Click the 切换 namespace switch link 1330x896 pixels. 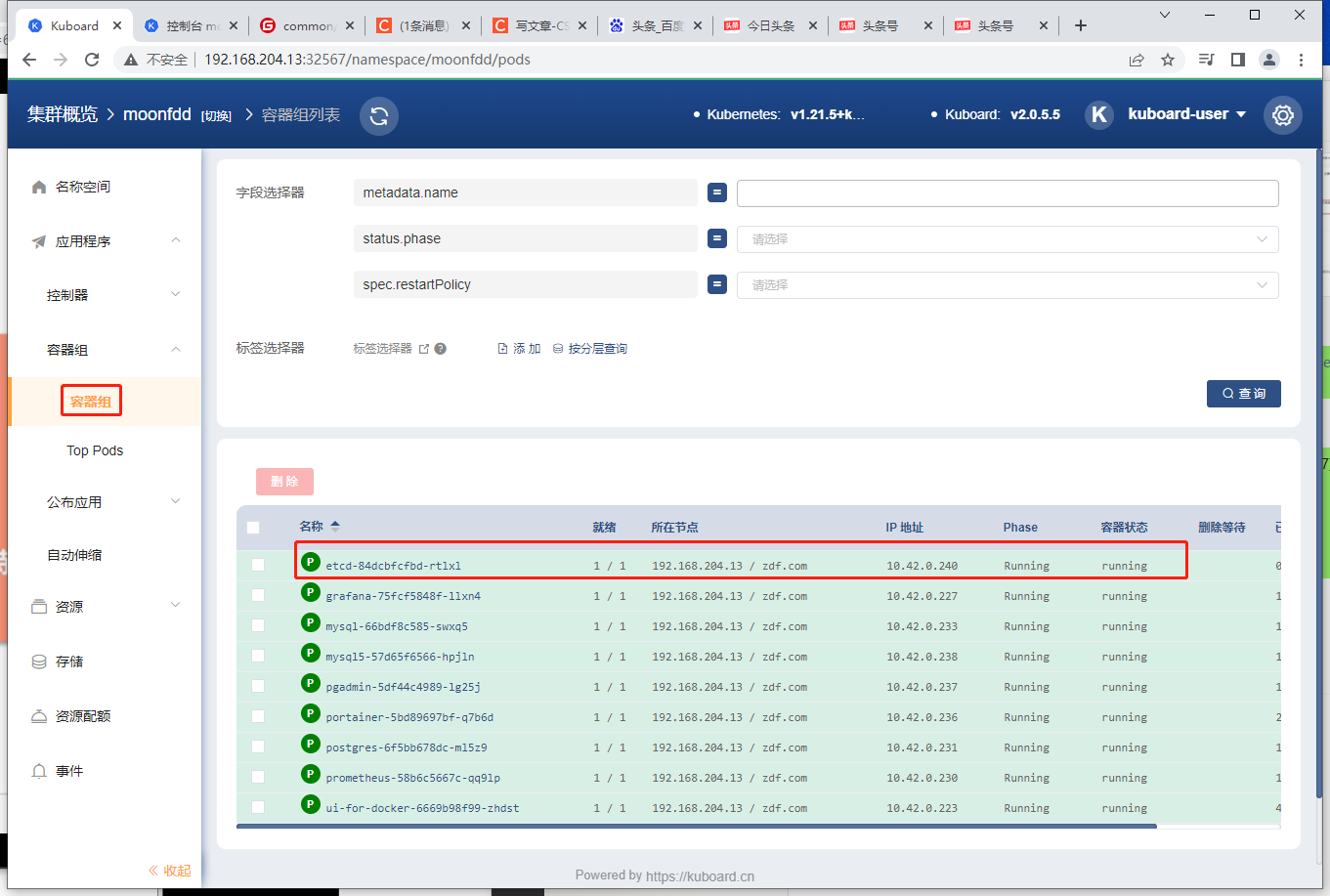coord(216,116)
